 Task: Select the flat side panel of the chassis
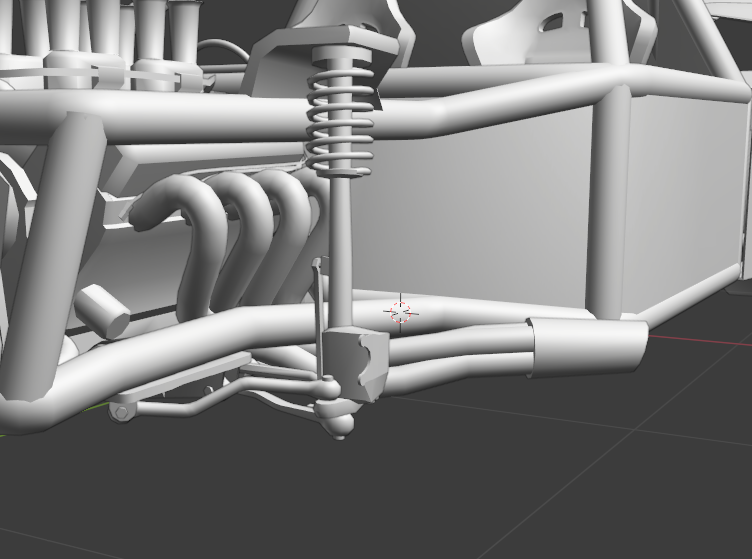point(472,206)
